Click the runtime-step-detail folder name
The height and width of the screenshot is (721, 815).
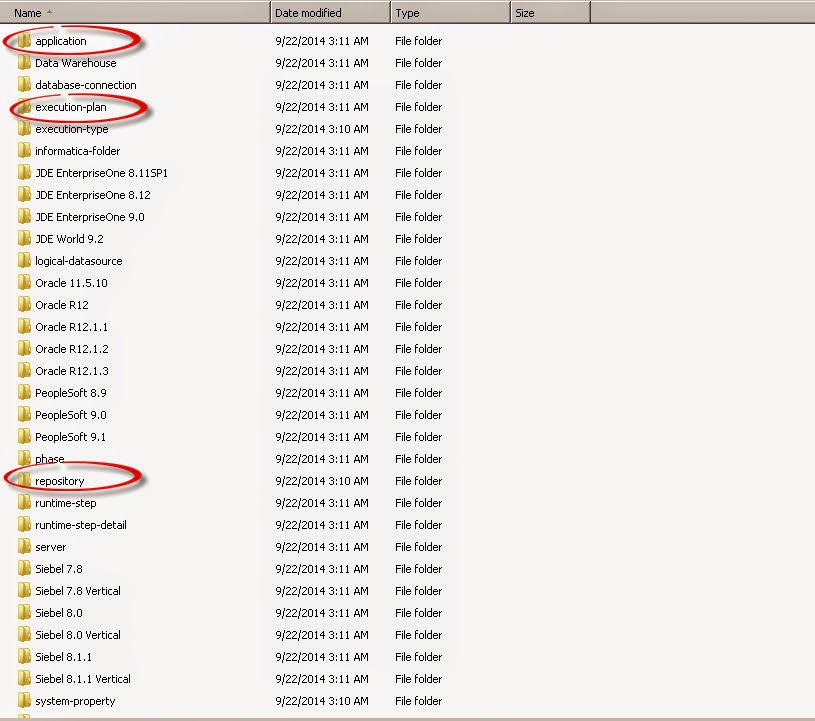80,525
